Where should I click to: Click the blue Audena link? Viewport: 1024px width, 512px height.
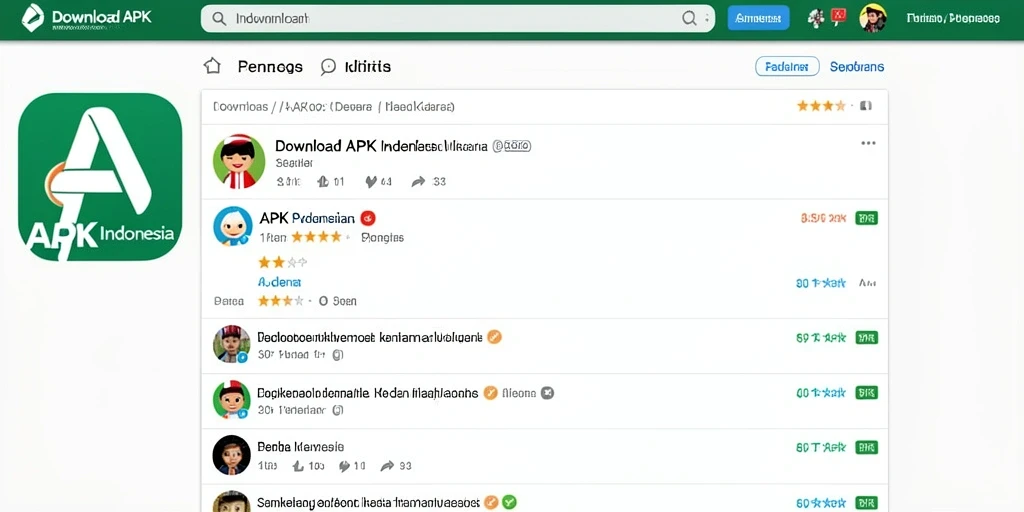pos(280,282)
